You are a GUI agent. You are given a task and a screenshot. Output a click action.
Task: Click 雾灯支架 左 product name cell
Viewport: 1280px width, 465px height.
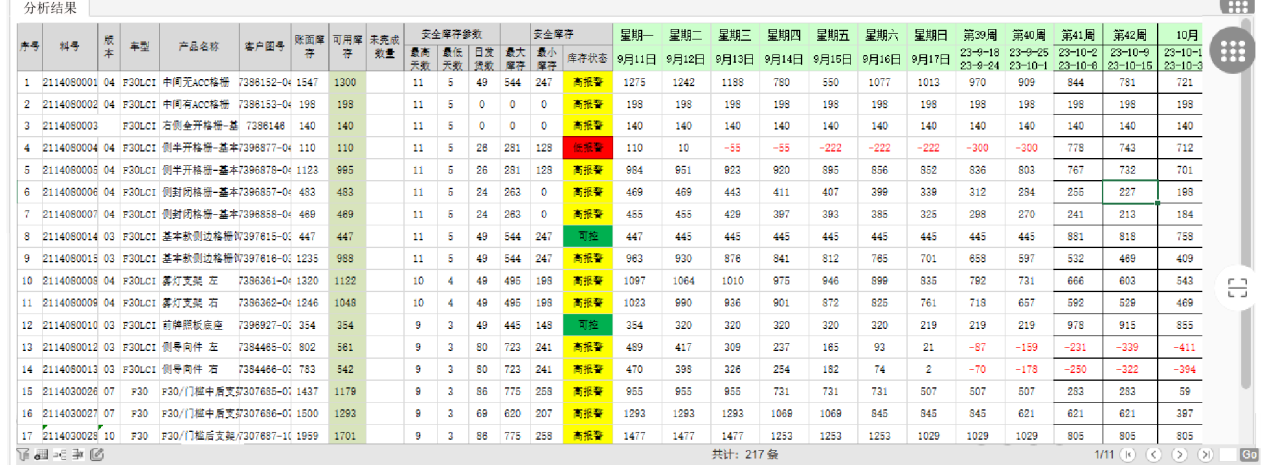[199, 281]
